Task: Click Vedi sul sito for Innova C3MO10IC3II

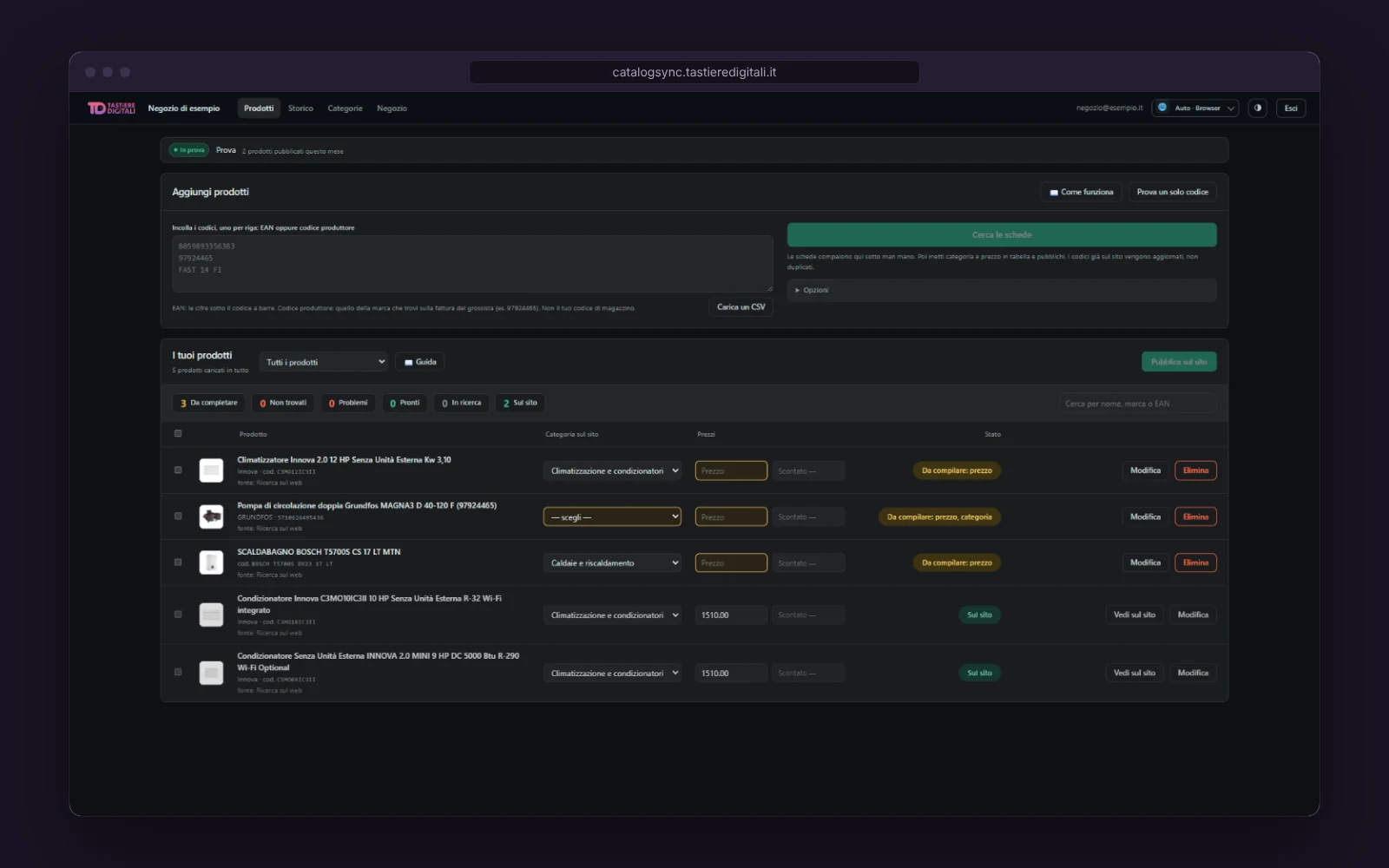Action: click(x=1135, y=615)
